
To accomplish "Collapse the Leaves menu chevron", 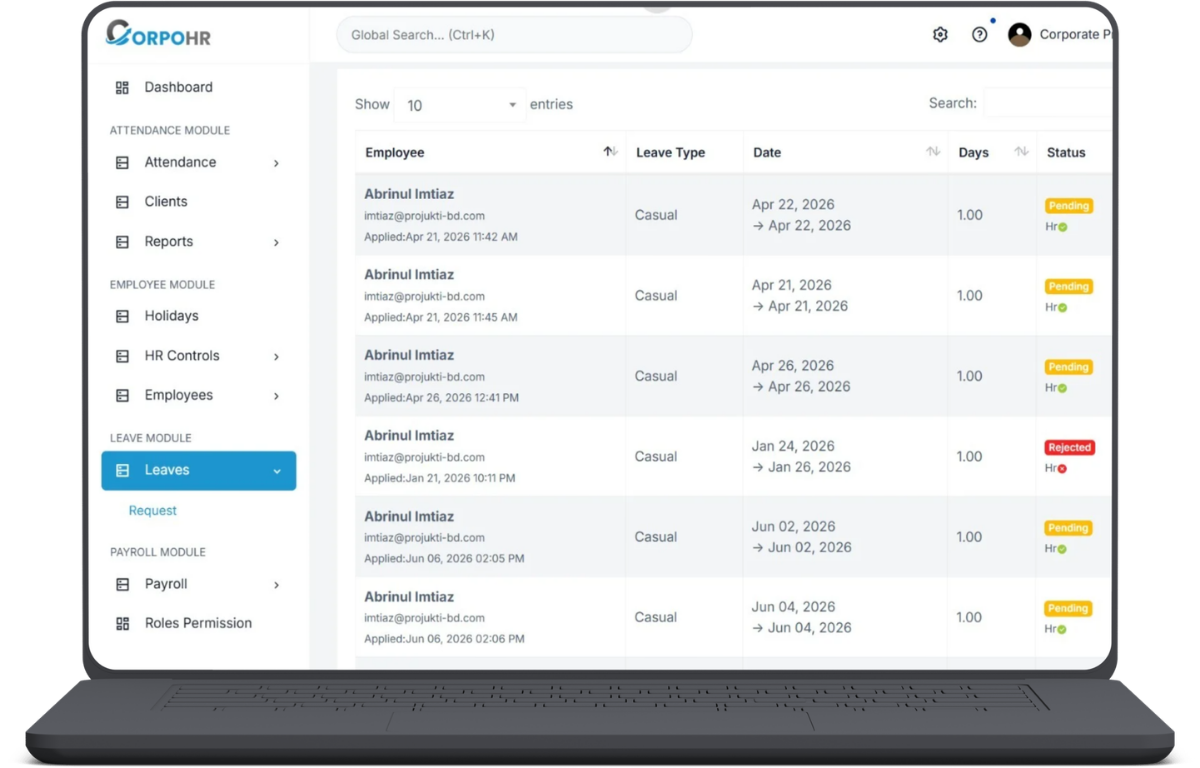I will pyautogui.click(x=277, y=471).
